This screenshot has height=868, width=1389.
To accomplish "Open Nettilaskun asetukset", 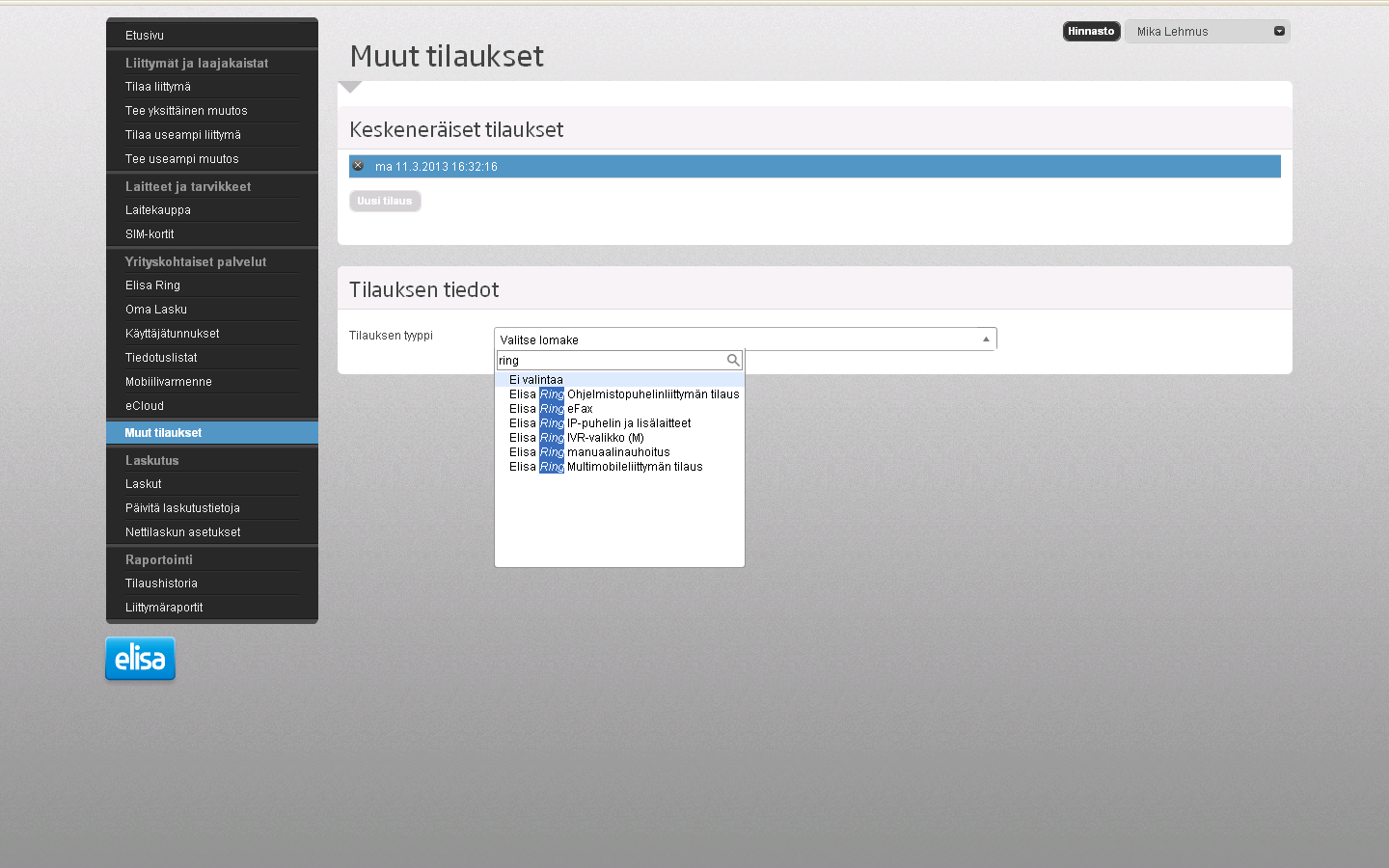I will point(183,532).
